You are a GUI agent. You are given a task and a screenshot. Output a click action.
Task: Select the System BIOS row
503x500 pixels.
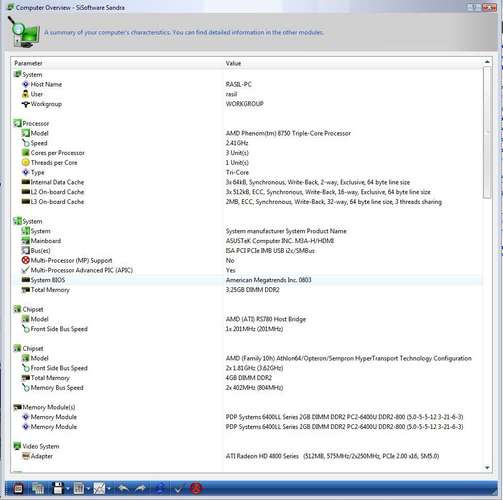247,280
